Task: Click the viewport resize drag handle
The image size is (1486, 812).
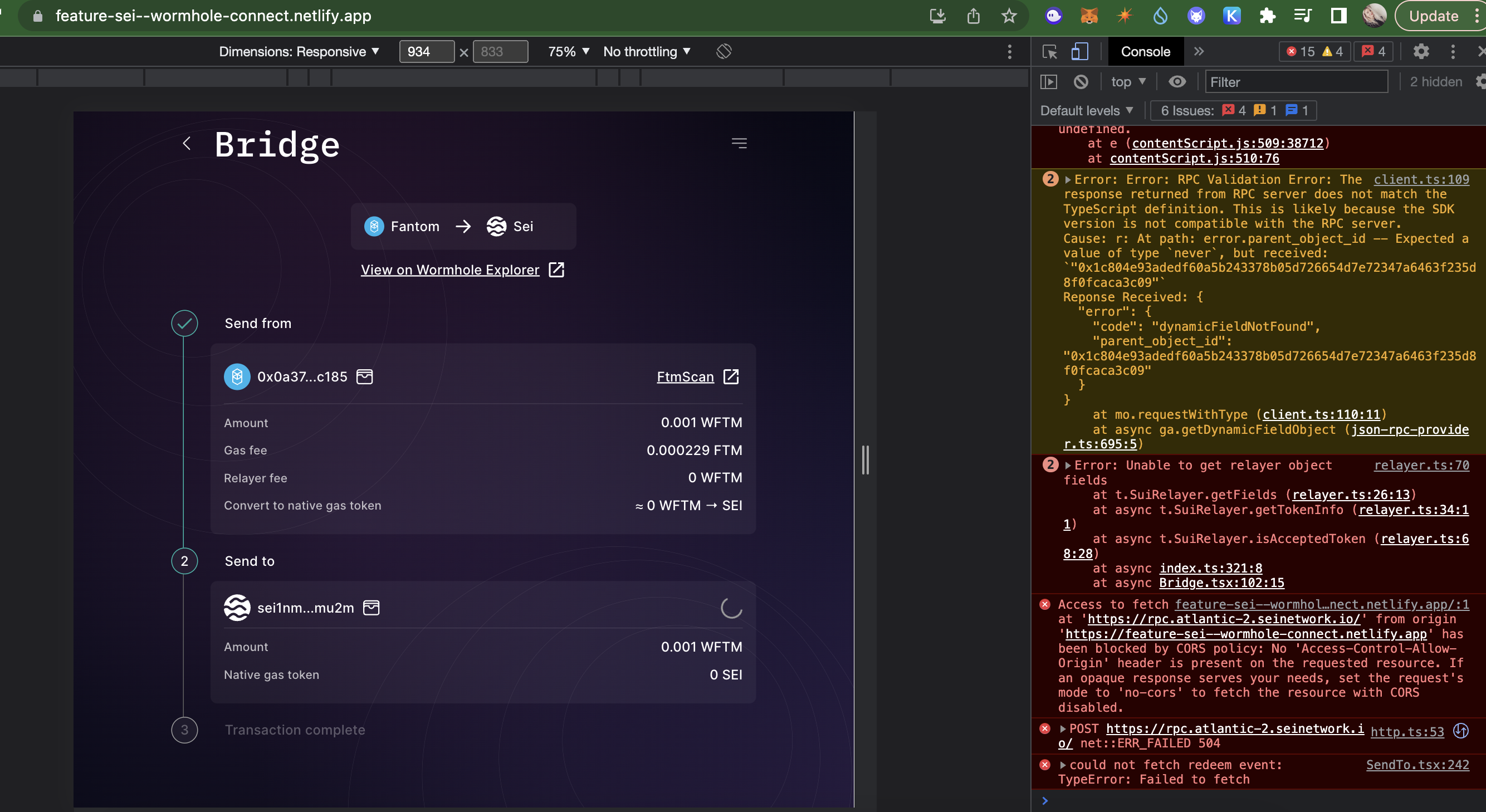Action: (866, 459)
